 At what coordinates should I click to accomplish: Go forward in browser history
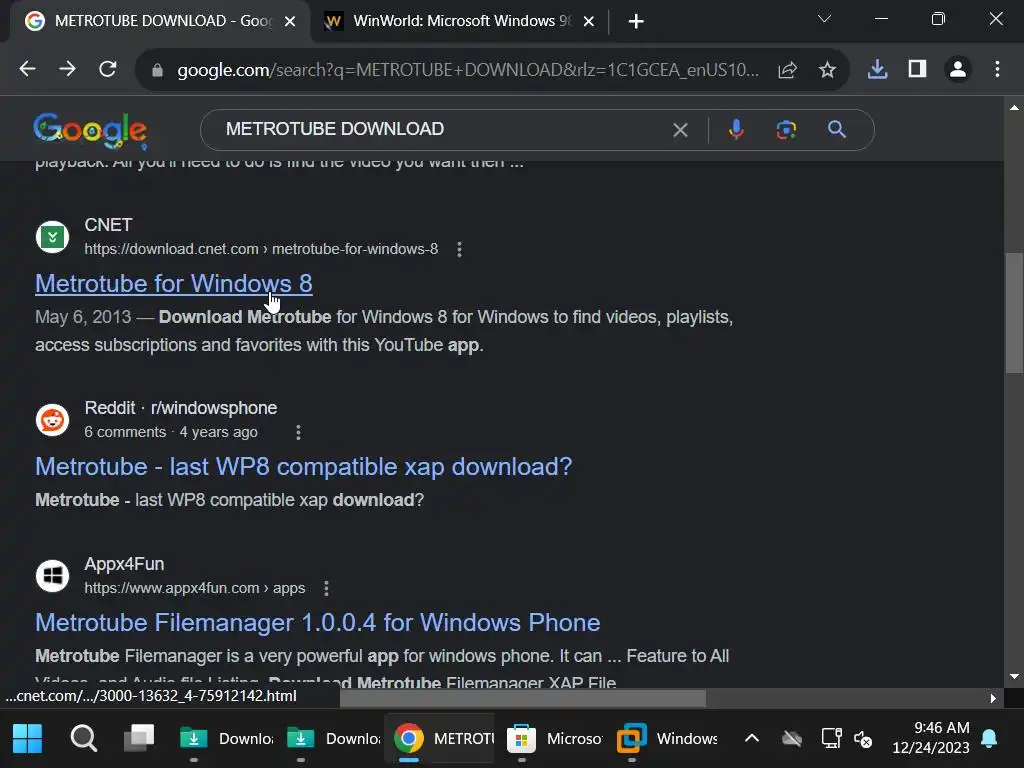[x=67, y=69]
